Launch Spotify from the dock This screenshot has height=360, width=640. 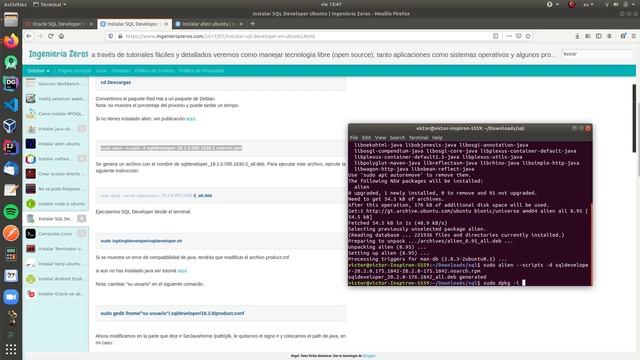pyautogui.click(x=11, y=211)
